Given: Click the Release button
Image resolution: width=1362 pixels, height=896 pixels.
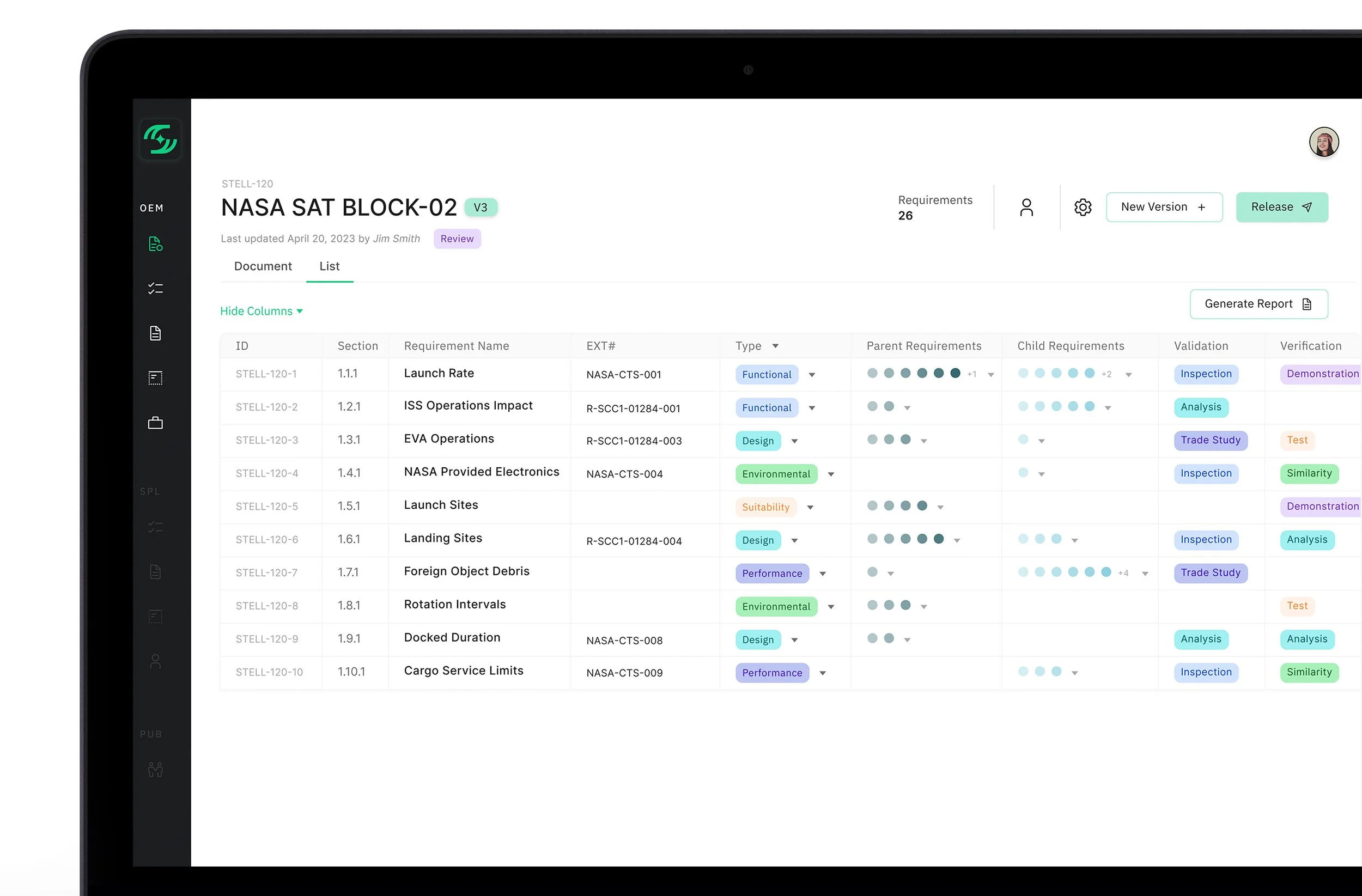Looking at the screenshot, I should [x=1281, y=207].
